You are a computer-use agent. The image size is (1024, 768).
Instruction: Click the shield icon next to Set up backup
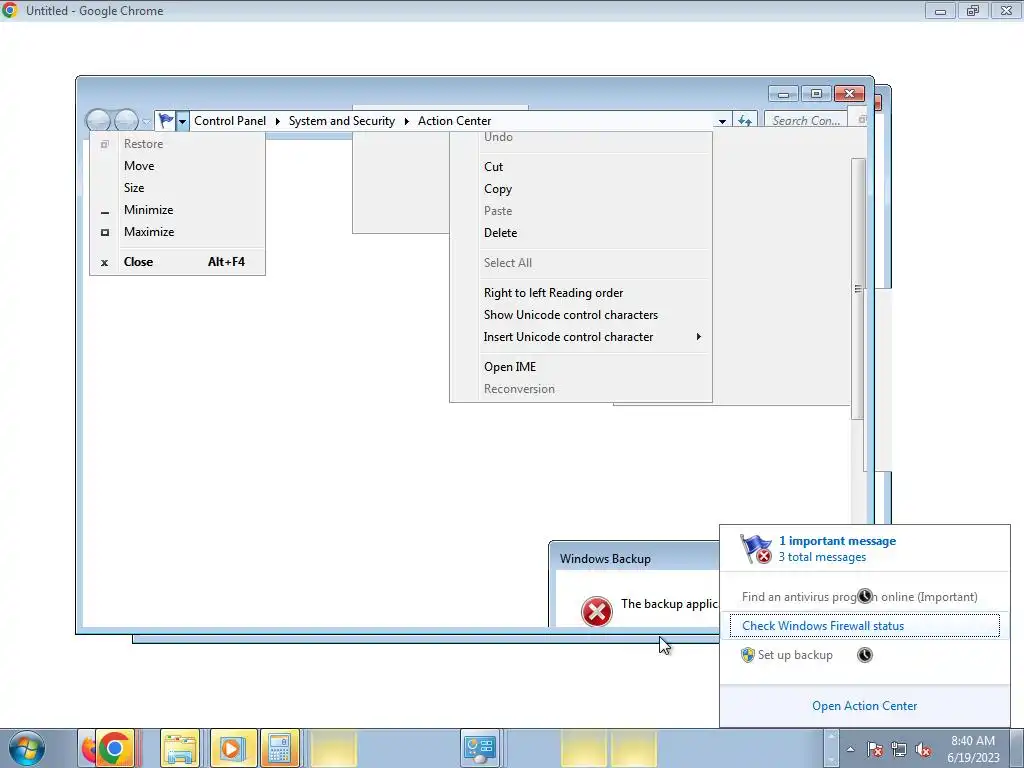[x=748, y=655]
